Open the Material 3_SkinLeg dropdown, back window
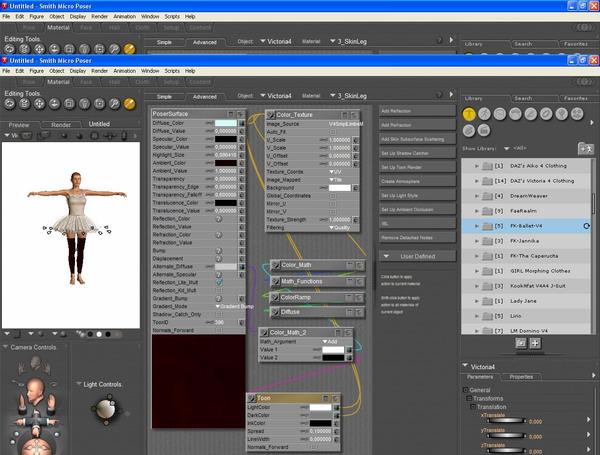Screen dimensions: 600x455 tap(349, 41)
